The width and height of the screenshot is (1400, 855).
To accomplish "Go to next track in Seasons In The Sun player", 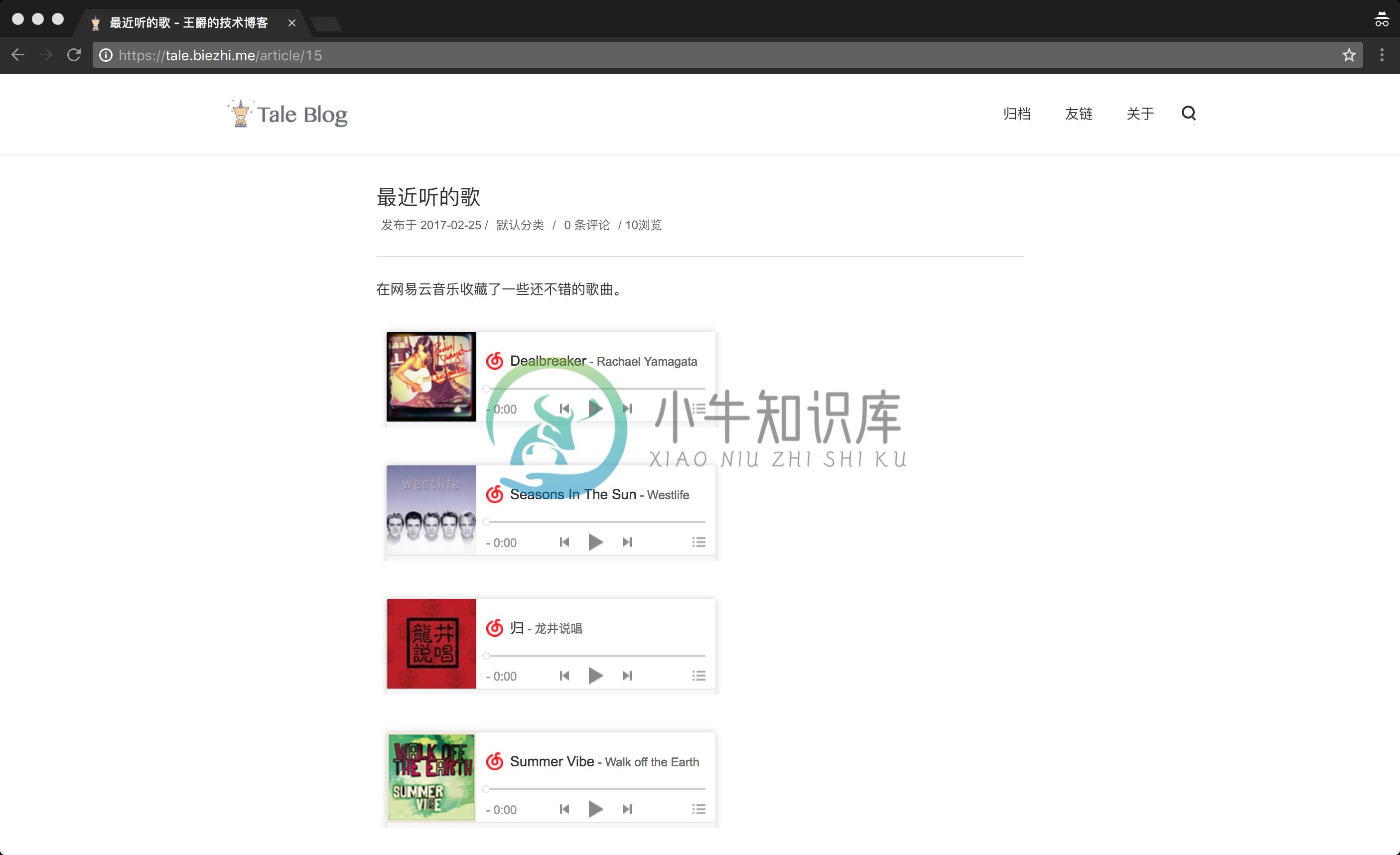I will (x=627, y=542).
